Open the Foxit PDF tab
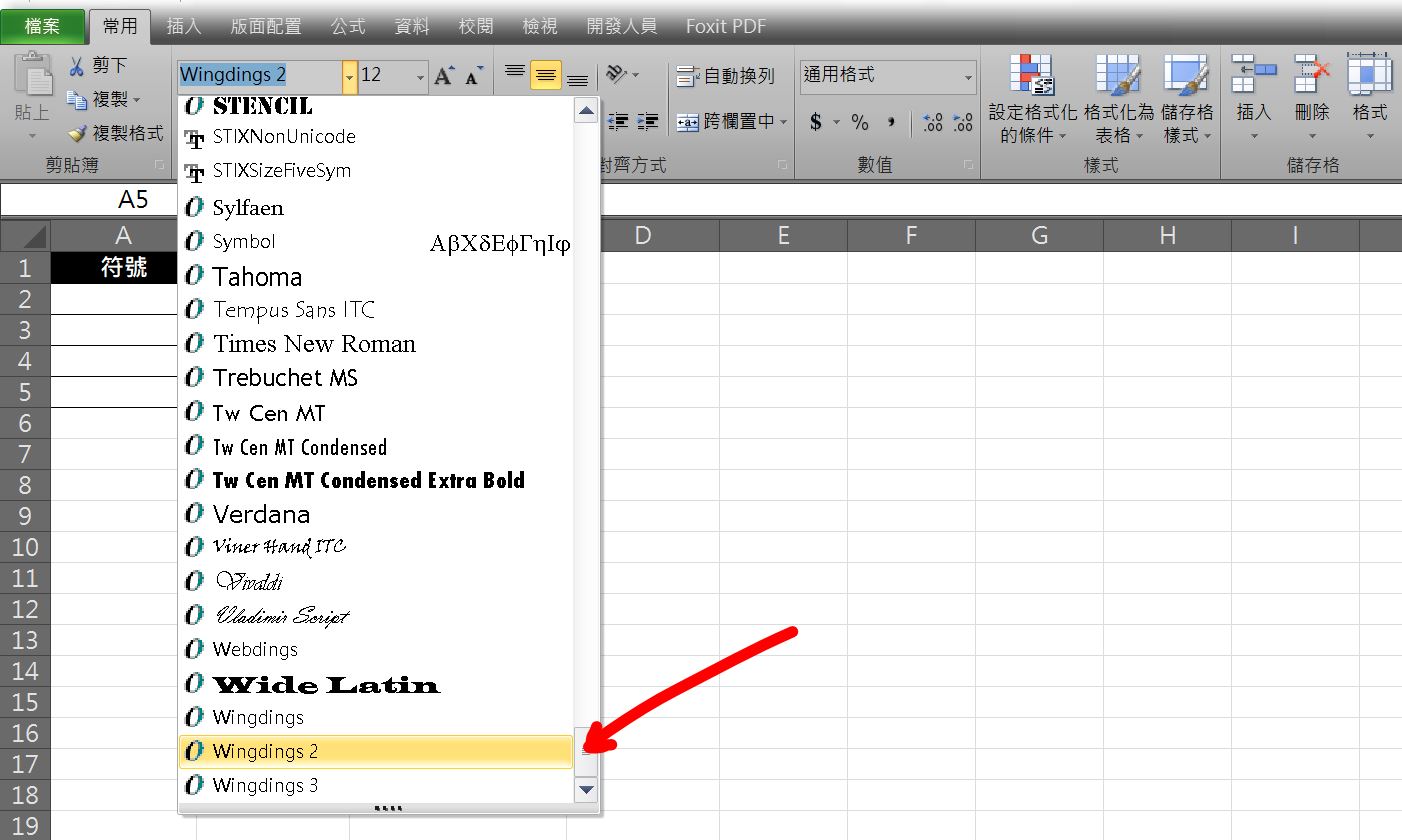The height and width of the screenshot is (840, 1402). pyautogui.click(x=726, y=26)
